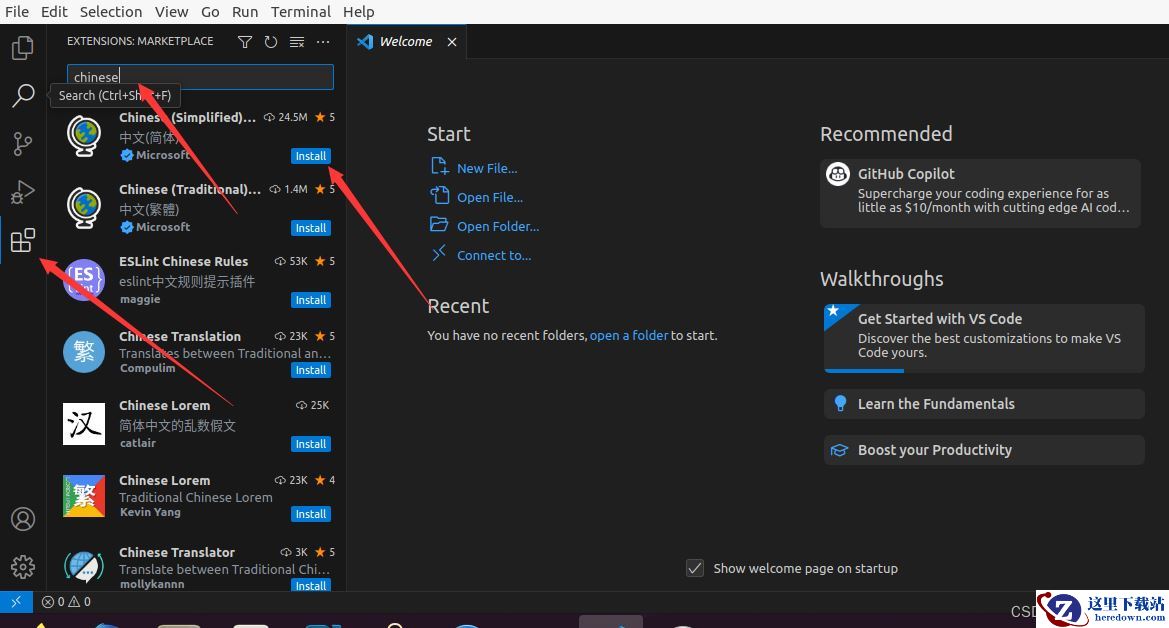Select Chinese (Simplified) globe extension icon
The width and height of the screenshot is (1169, 628).
coord(84,136)
